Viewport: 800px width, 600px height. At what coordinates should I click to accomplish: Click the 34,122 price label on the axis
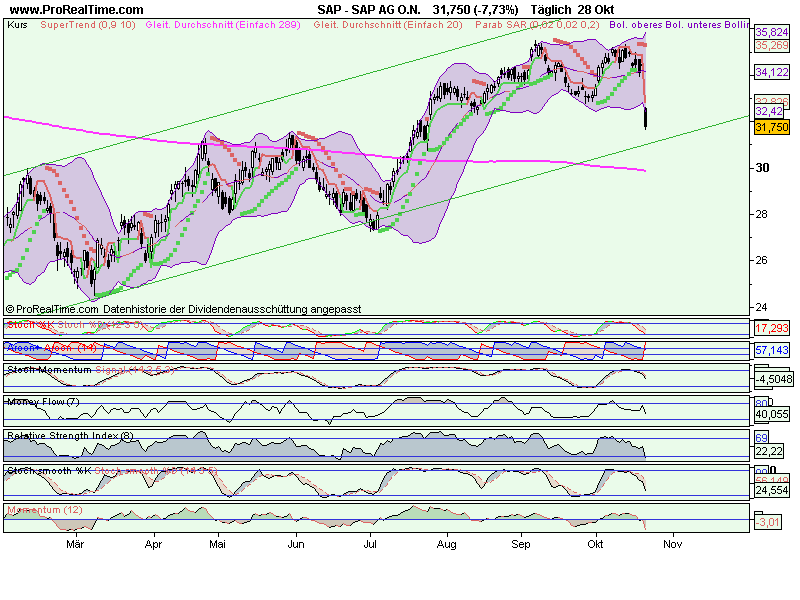click(772, 72)
